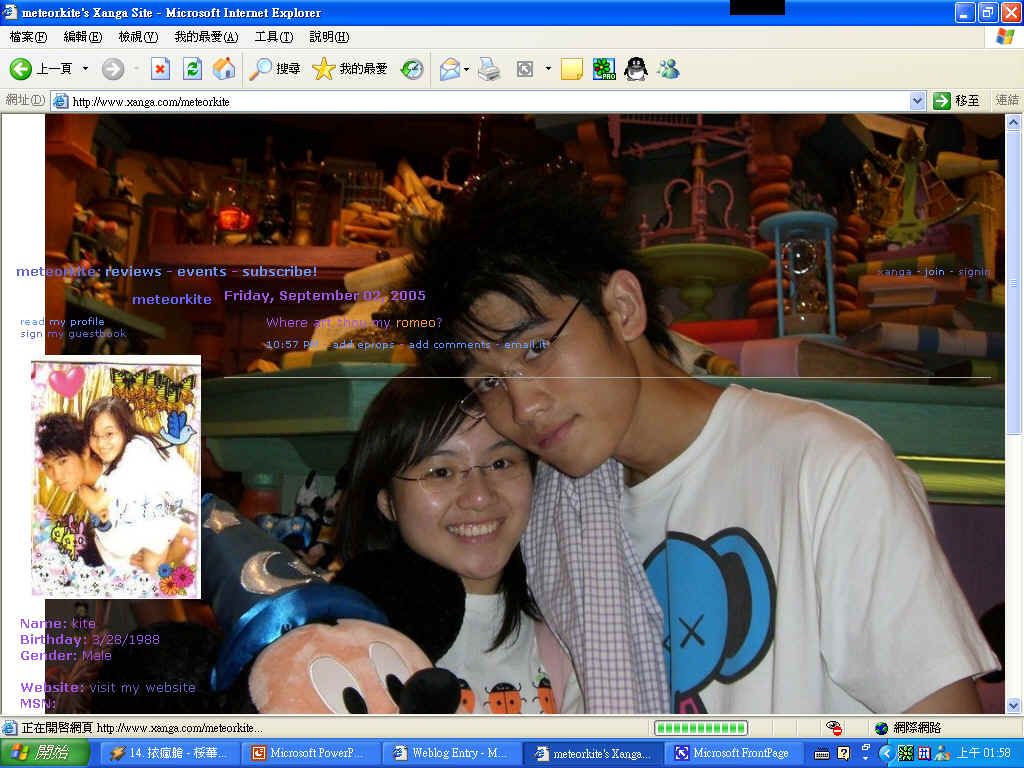This screenshot has width=1024, height=768.
Task: Open the 'reviews' link in the Xanga header
Action: [x=133, y=272]
